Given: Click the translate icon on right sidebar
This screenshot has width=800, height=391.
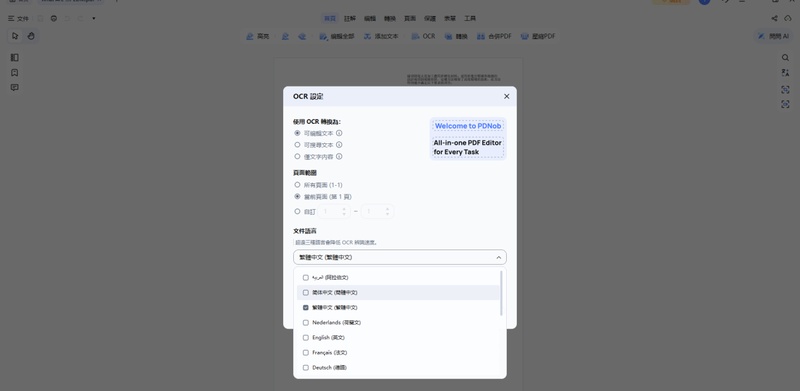Looking at the screenshot, I should [785, 72].
